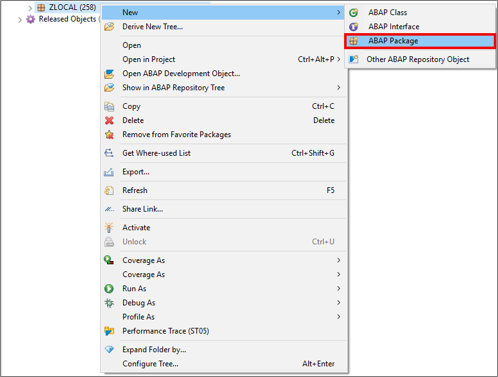
Task: Select Open in Project menu entry
Action: (x=223, y=59)
